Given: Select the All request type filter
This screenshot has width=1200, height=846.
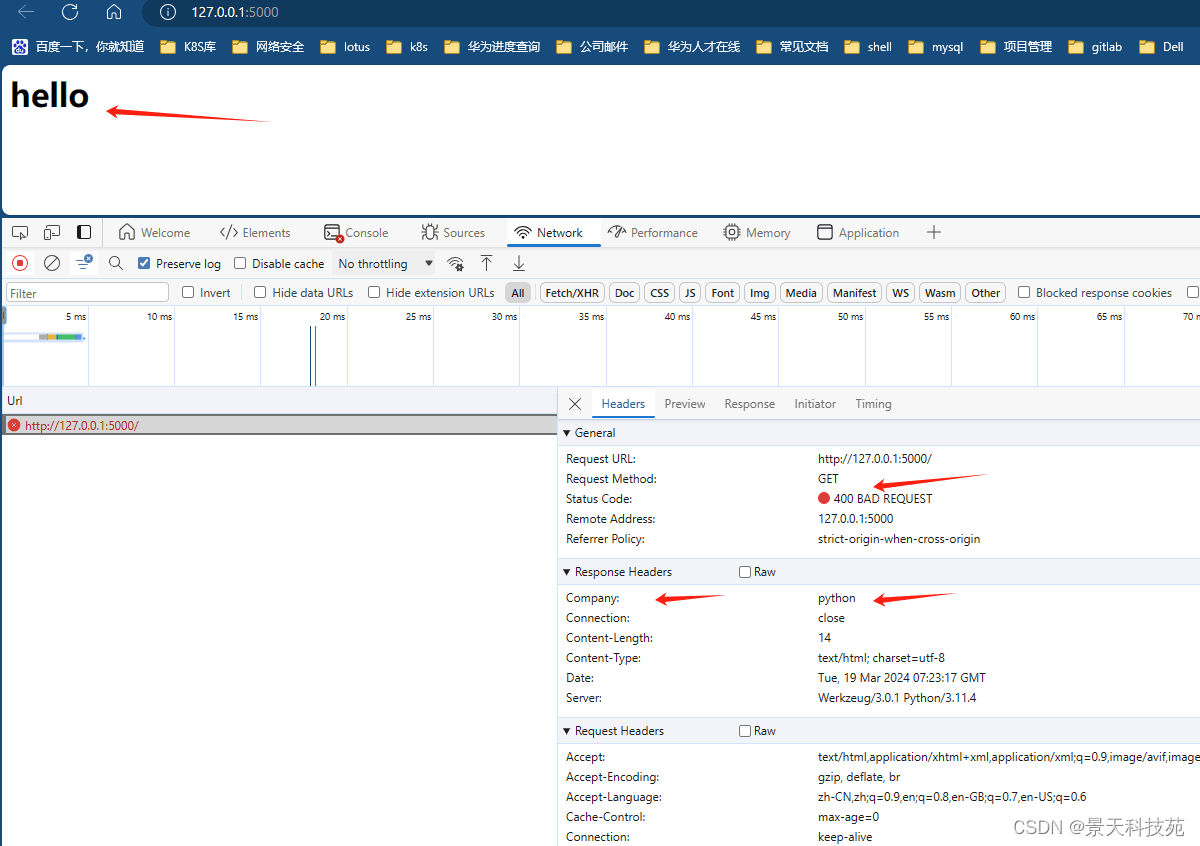Looking at the screenshot, I should [x=517, y=293].
